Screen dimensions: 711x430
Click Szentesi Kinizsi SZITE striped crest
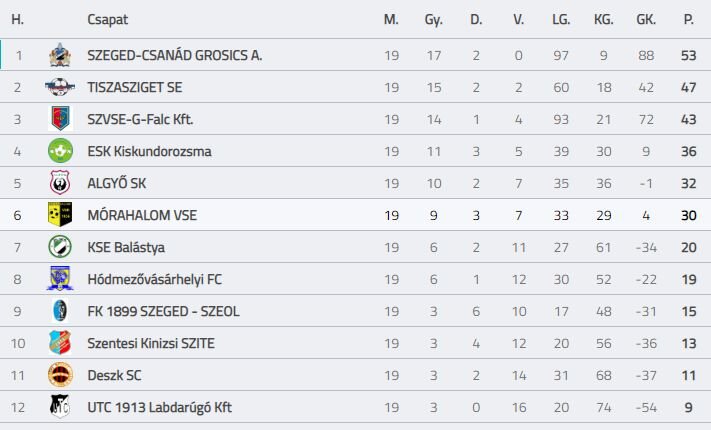click(60, 342)
